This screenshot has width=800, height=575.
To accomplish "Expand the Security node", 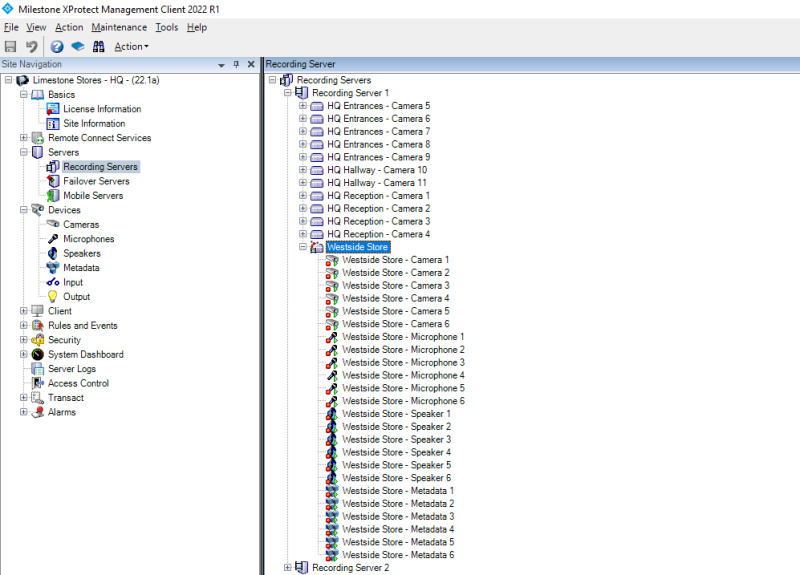I will coord(23,339).
